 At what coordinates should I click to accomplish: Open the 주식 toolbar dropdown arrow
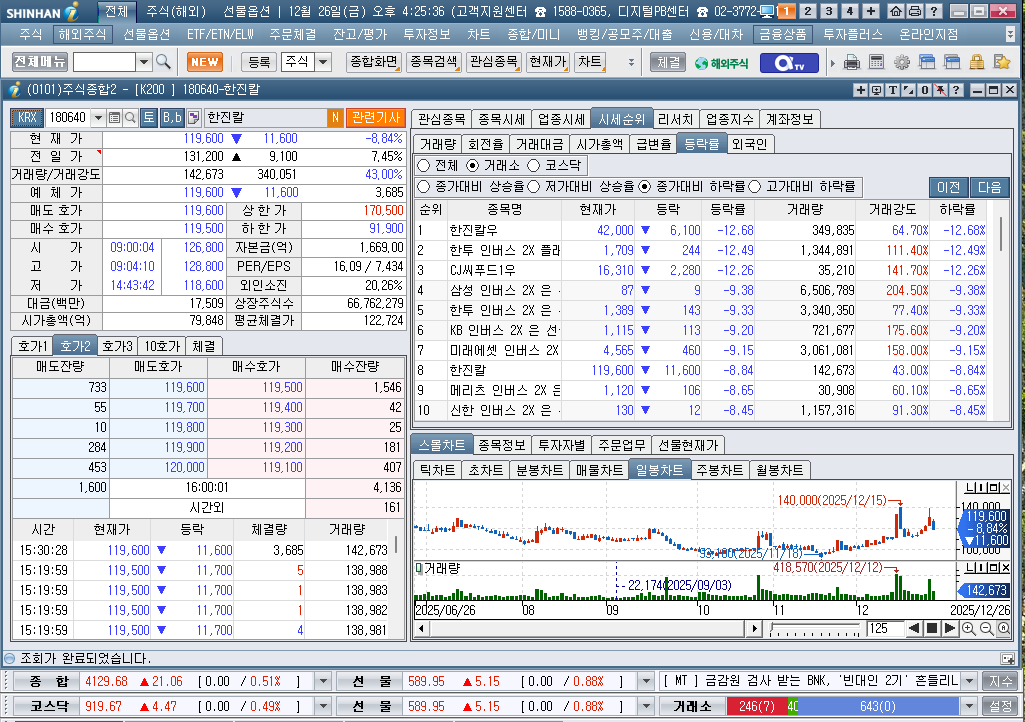click(x=323, y=62)
